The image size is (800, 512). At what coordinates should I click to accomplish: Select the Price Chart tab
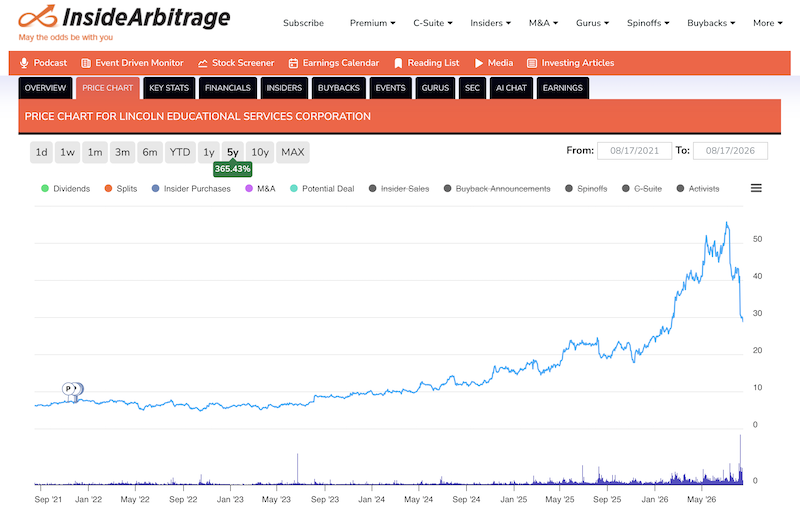tap(108, 88)
